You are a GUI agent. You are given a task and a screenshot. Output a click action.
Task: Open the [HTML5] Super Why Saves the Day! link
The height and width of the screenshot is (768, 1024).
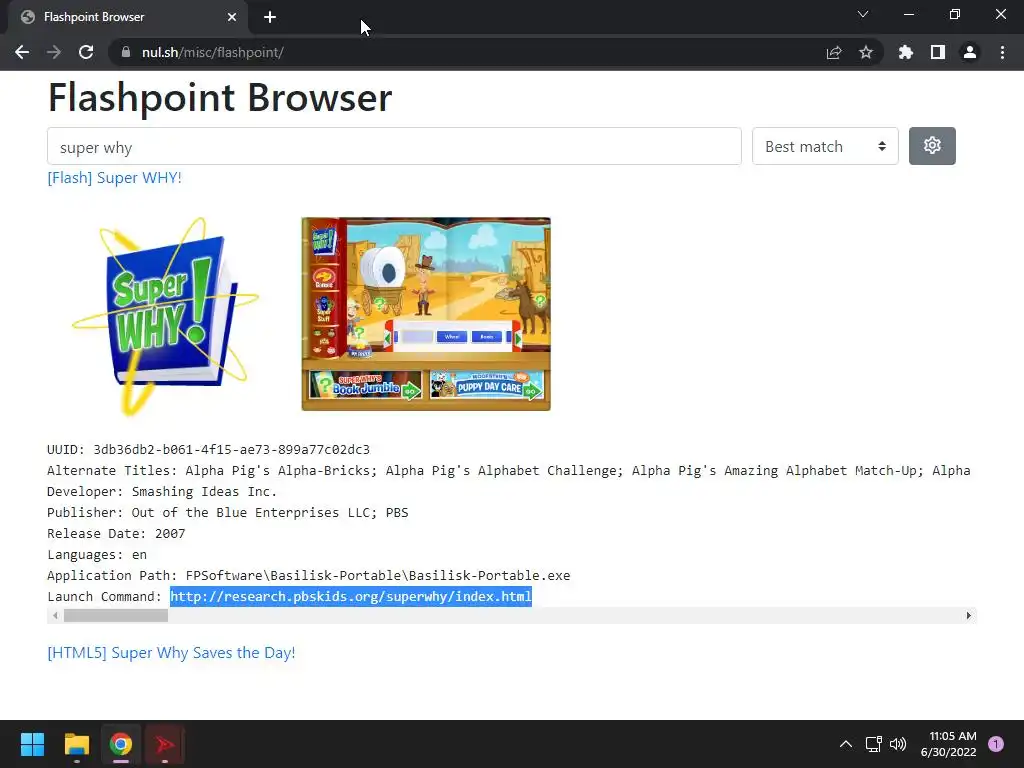coord(171,652)
